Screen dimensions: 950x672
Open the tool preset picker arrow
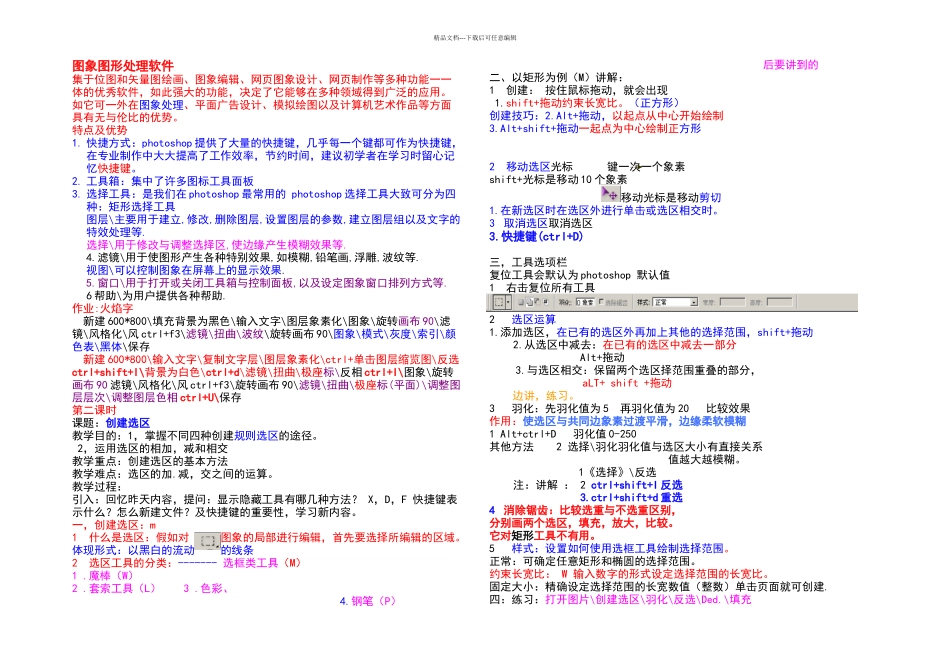(x=508, y=302)
